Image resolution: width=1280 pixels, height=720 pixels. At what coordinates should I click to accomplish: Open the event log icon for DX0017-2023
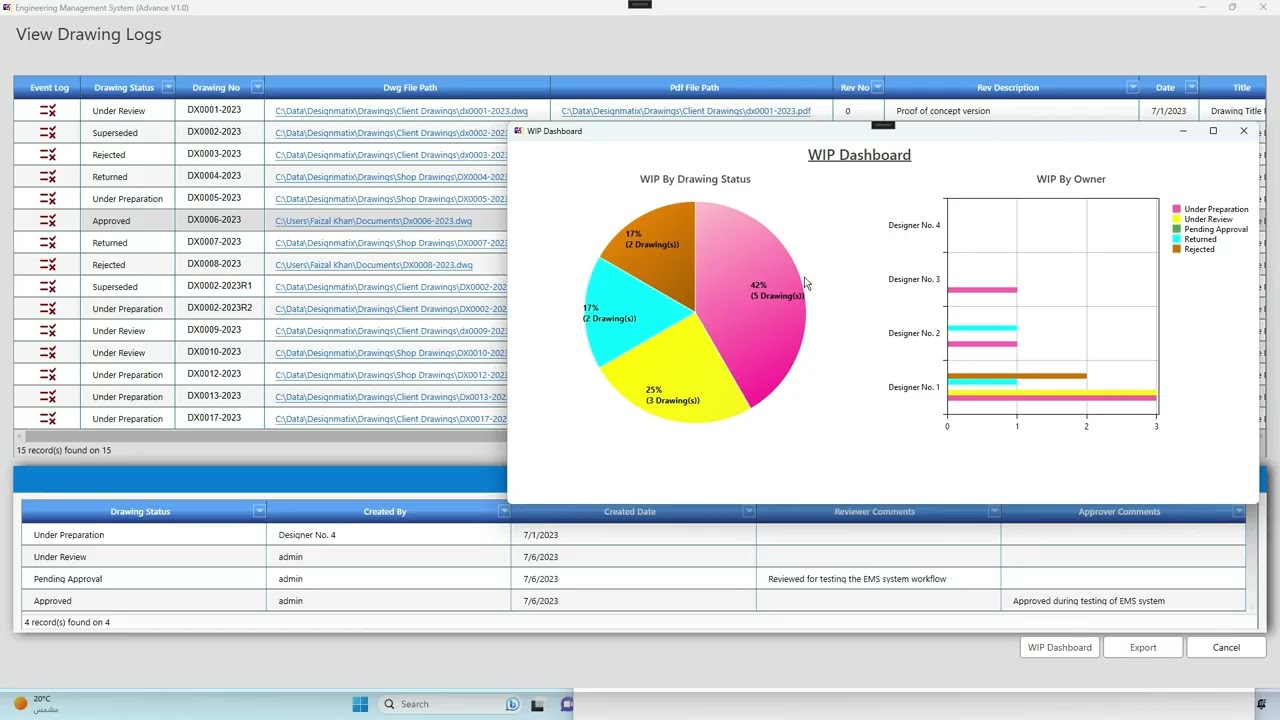[x=48, y=419]
